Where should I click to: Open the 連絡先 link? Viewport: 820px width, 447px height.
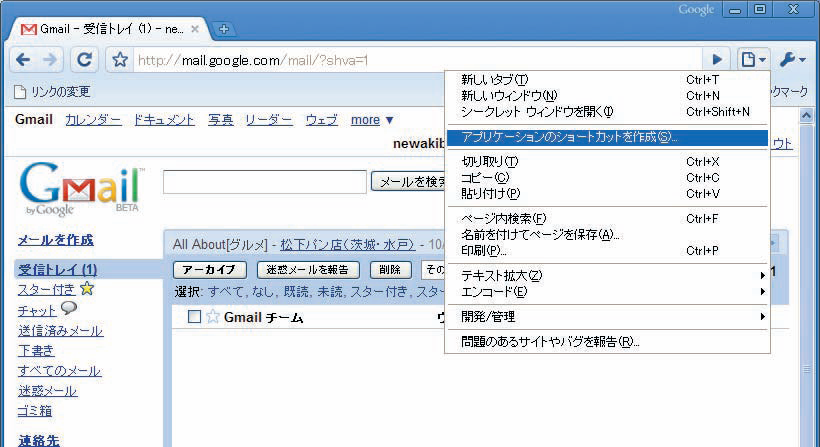tap(39, 440)
